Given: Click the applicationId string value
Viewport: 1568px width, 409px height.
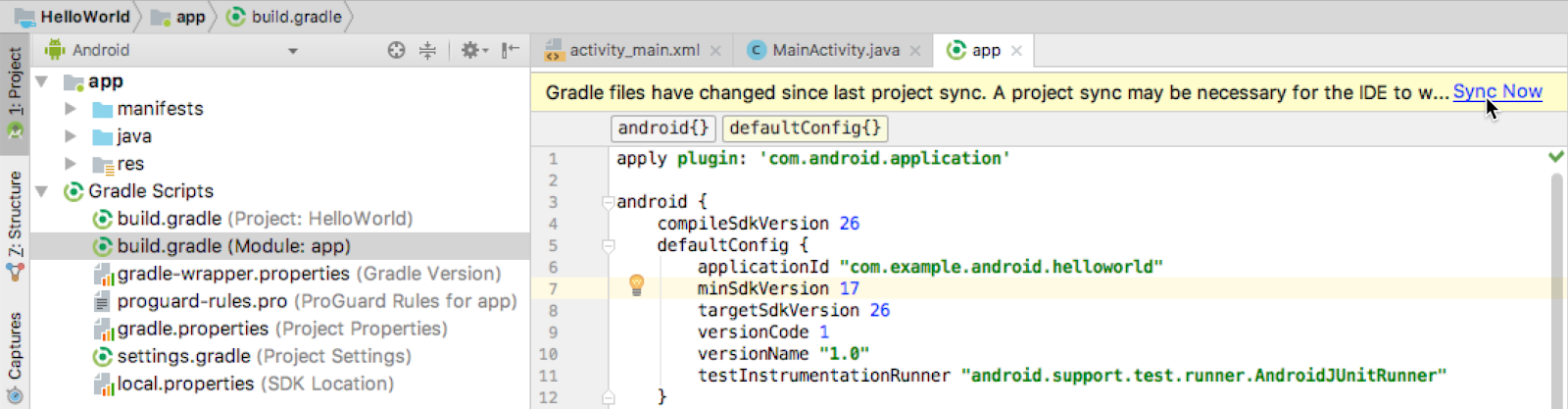Looking at the screenshot, I should tap(1002, 267).
